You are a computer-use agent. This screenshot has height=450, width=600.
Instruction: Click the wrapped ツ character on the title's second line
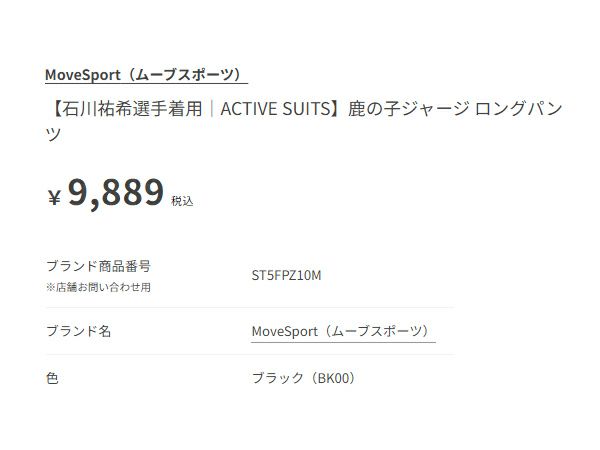click(x=54, y=133)
